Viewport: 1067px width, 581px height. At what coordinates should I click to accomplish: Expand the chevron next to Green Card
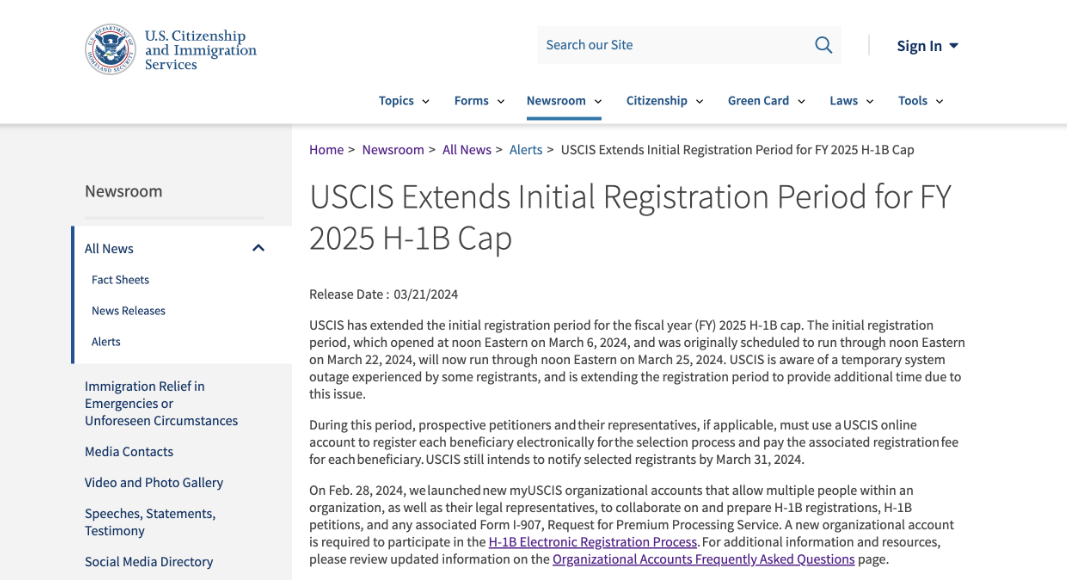[802, 101]
